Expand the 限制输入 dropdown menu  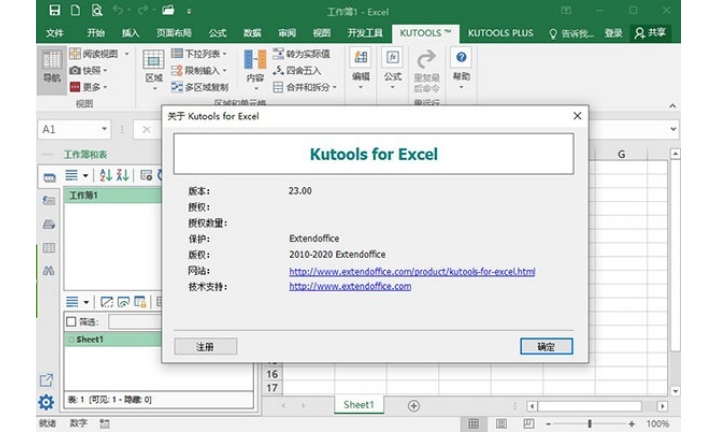tap(225, 71)
